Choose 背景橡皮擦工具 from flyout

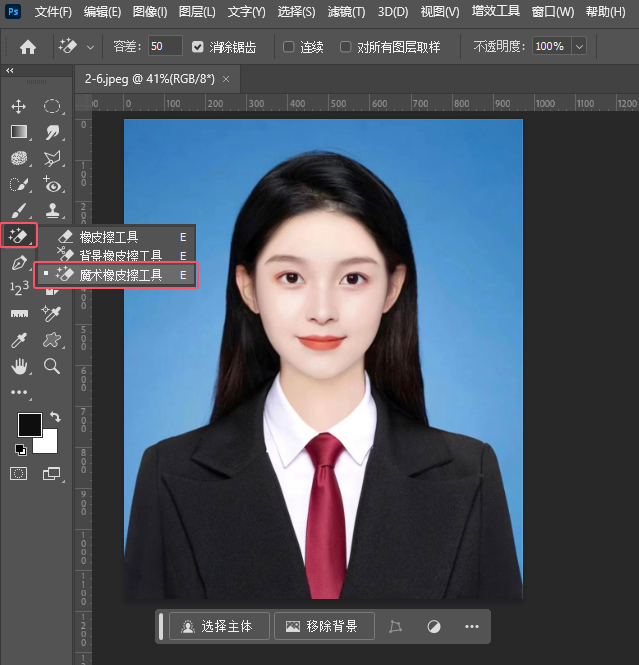pyautogui.click(x=117, y=255)
